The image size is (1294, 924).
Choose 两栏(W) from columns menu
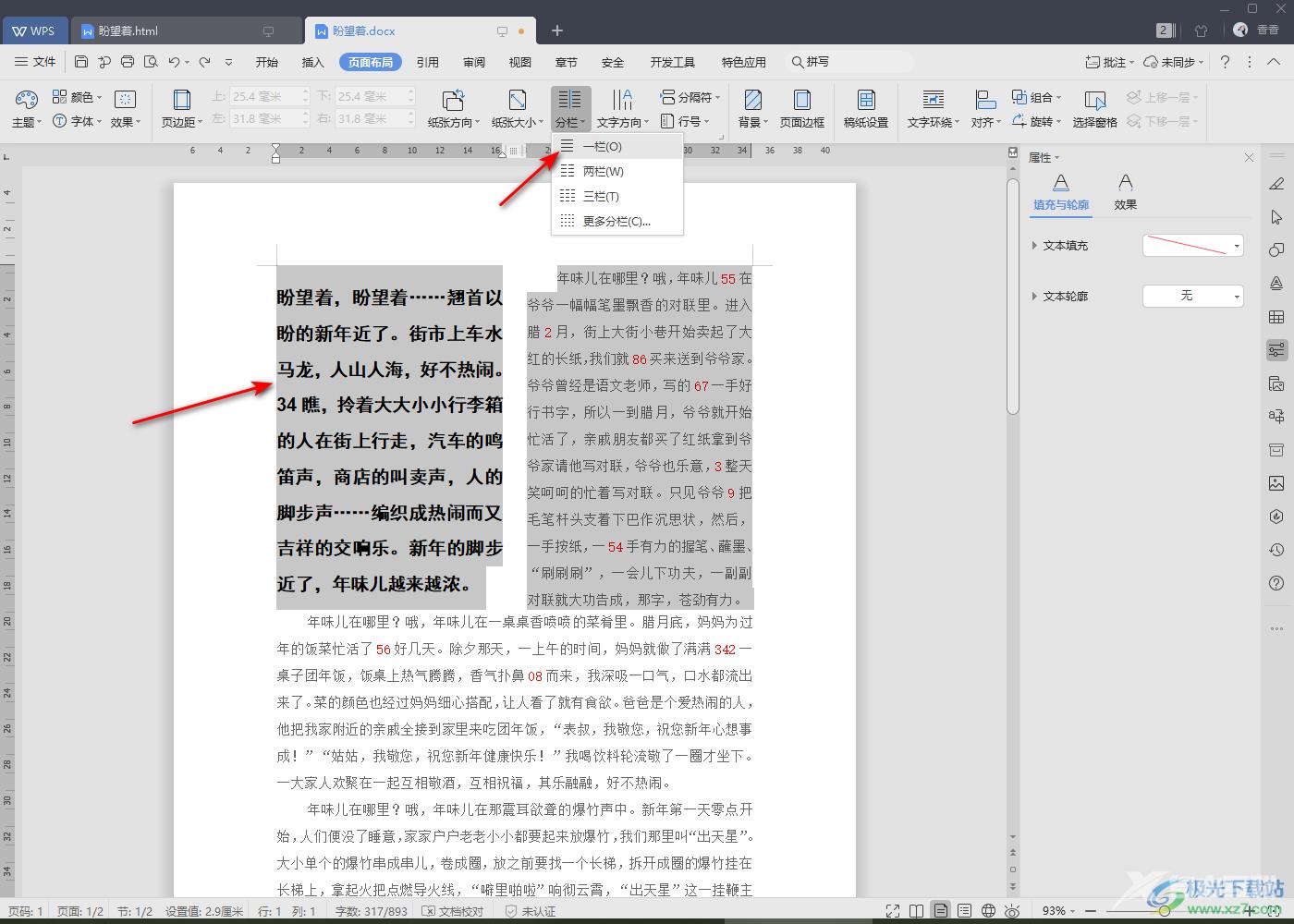[617, 171]
